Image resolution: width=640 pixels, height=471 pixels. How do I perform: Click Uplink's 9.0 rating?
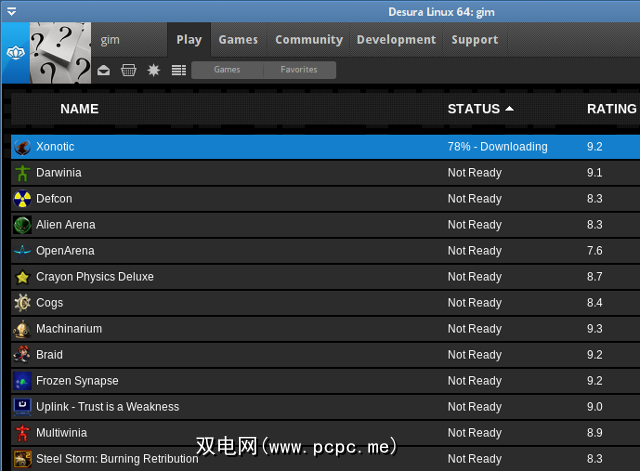coord(595,407)
